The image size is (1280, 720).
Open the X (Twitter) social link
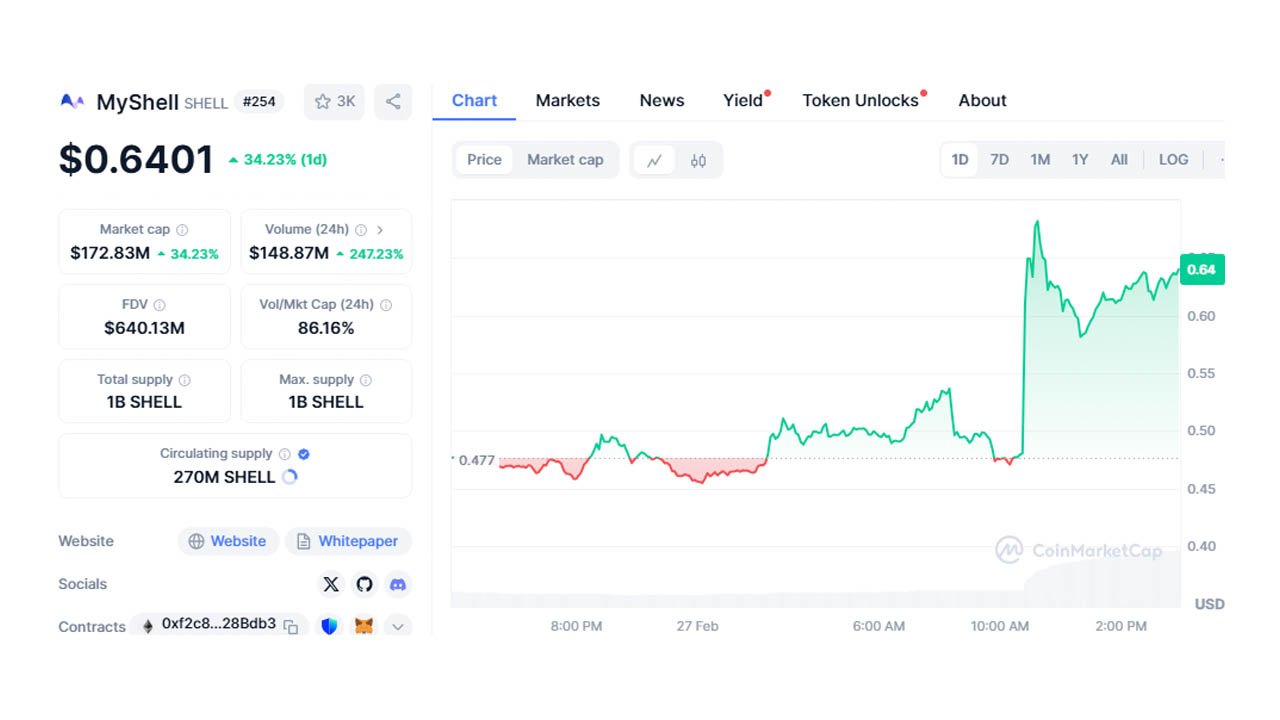click(331, 584)
